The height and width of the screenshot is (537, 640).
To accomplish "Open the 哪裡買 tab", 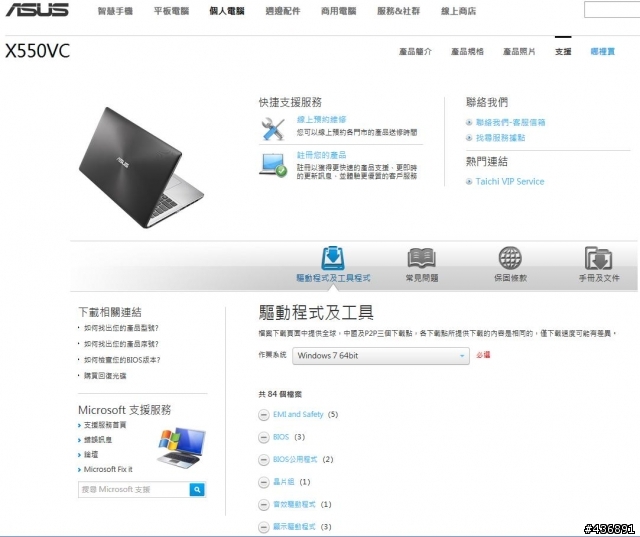I will coord(602,51).
